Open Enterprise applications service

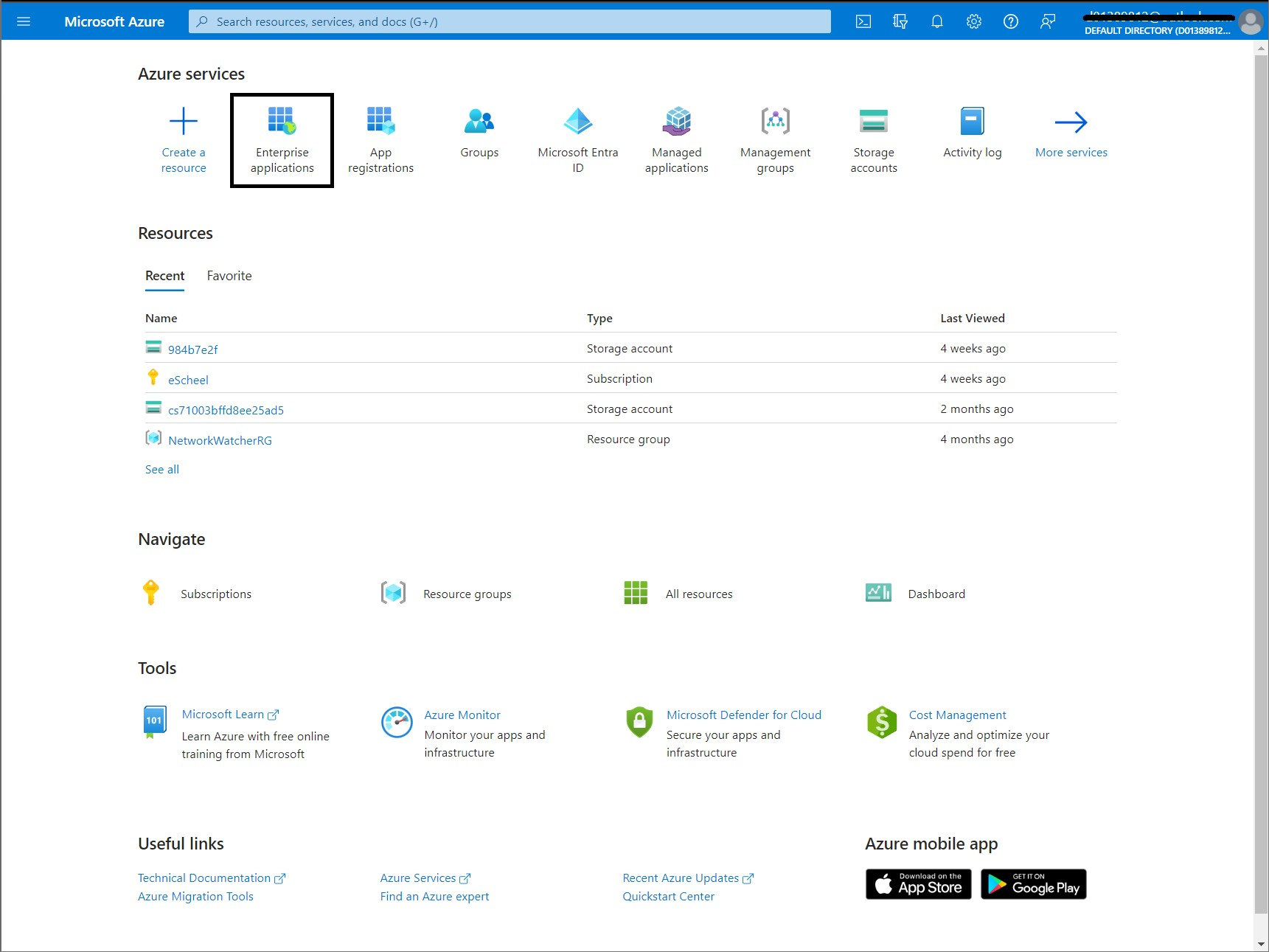pyautogui.click(x=282, y=140)
